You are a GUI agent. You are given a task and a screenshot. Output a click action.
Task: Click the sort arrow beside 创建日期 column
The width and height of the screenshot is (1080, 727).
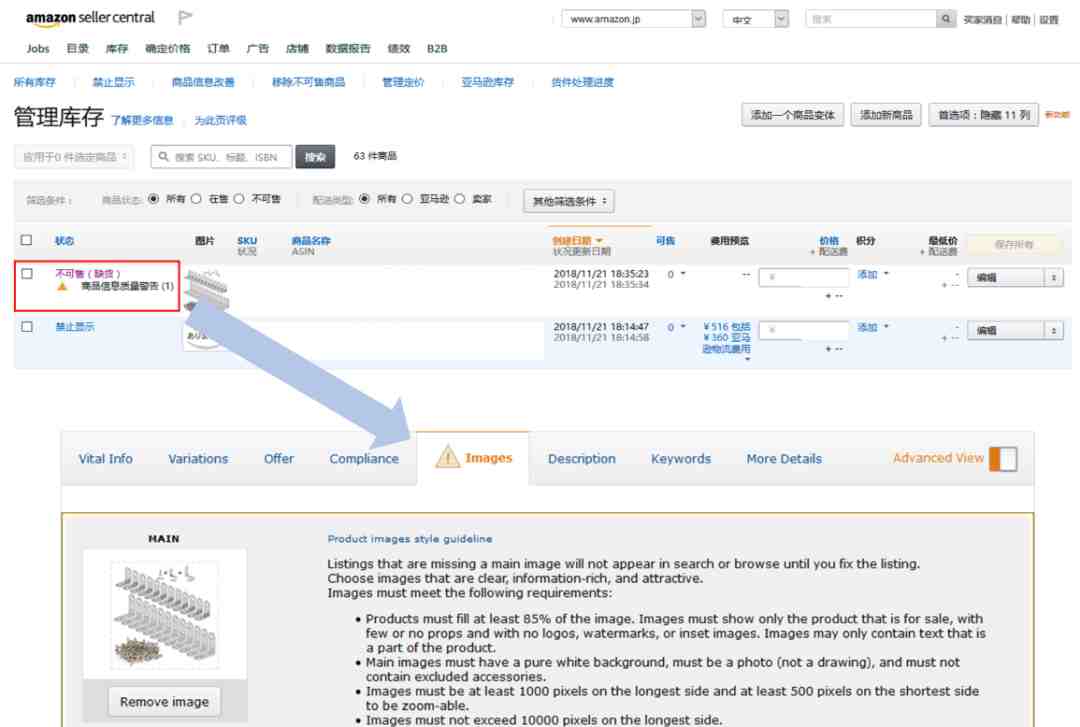600,240
